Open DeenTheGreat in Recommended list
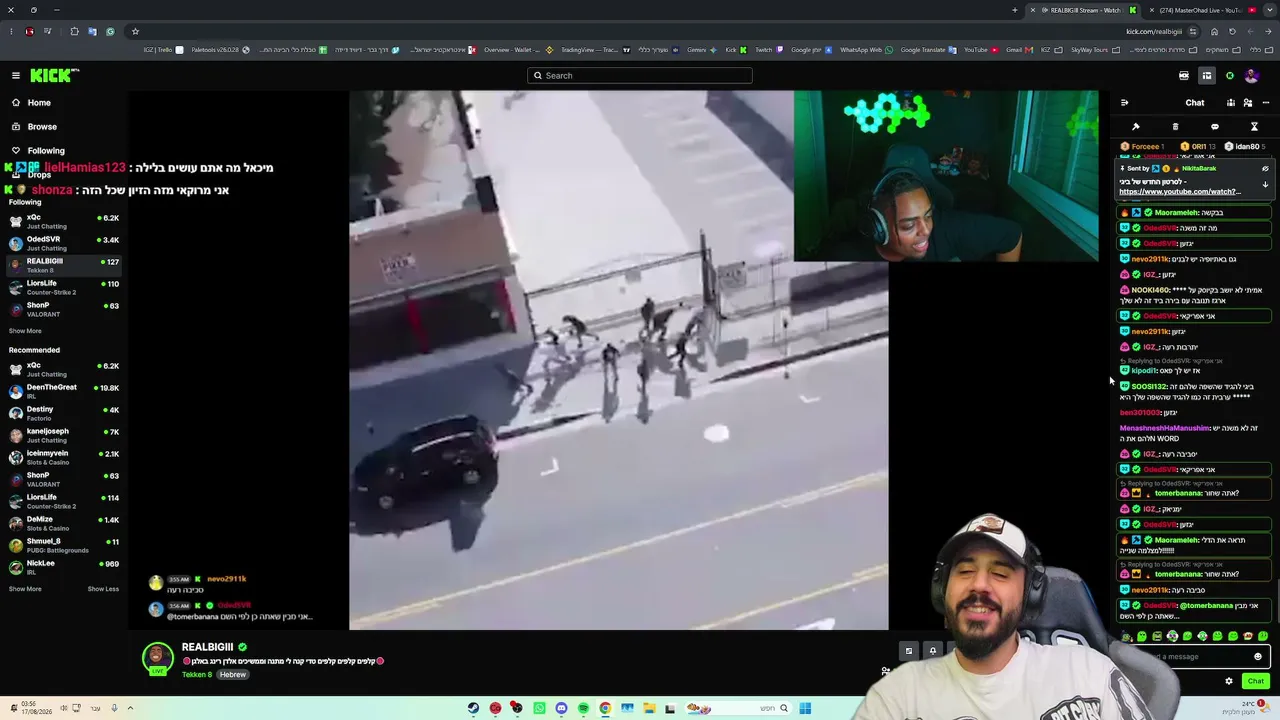This screenshot has width=1280, height=720. [64, 391]
